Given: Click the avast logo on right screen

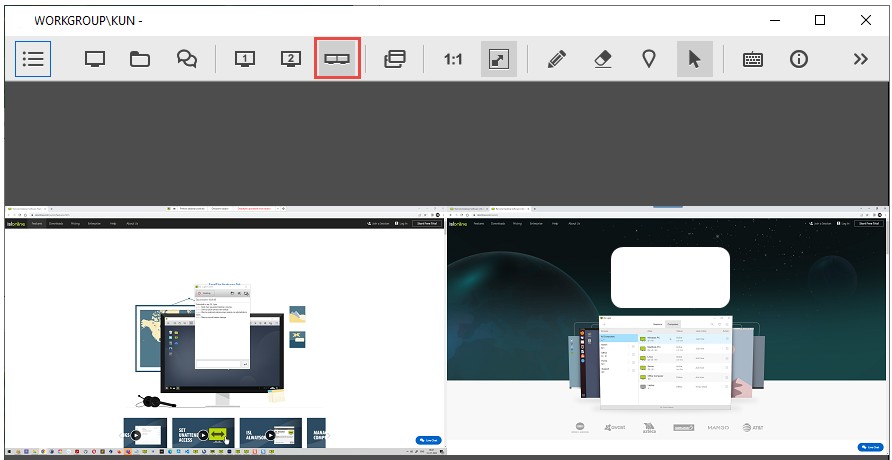Looking at the screenshot, I should [615, 427].
